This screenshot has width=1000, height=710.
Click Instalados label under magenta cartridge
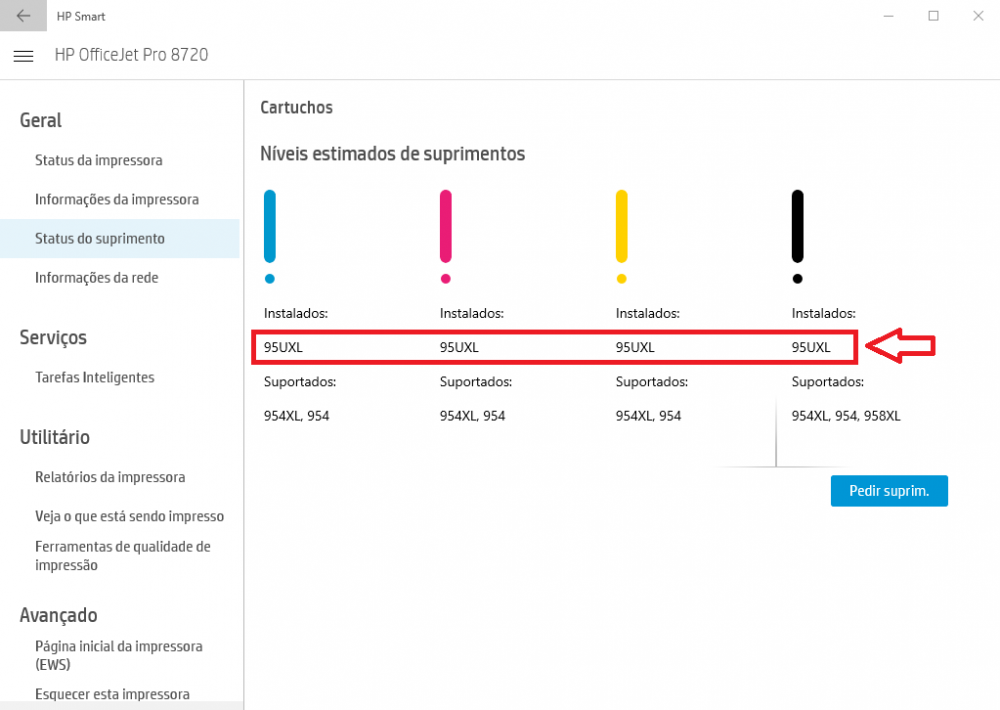coord(472,313)
